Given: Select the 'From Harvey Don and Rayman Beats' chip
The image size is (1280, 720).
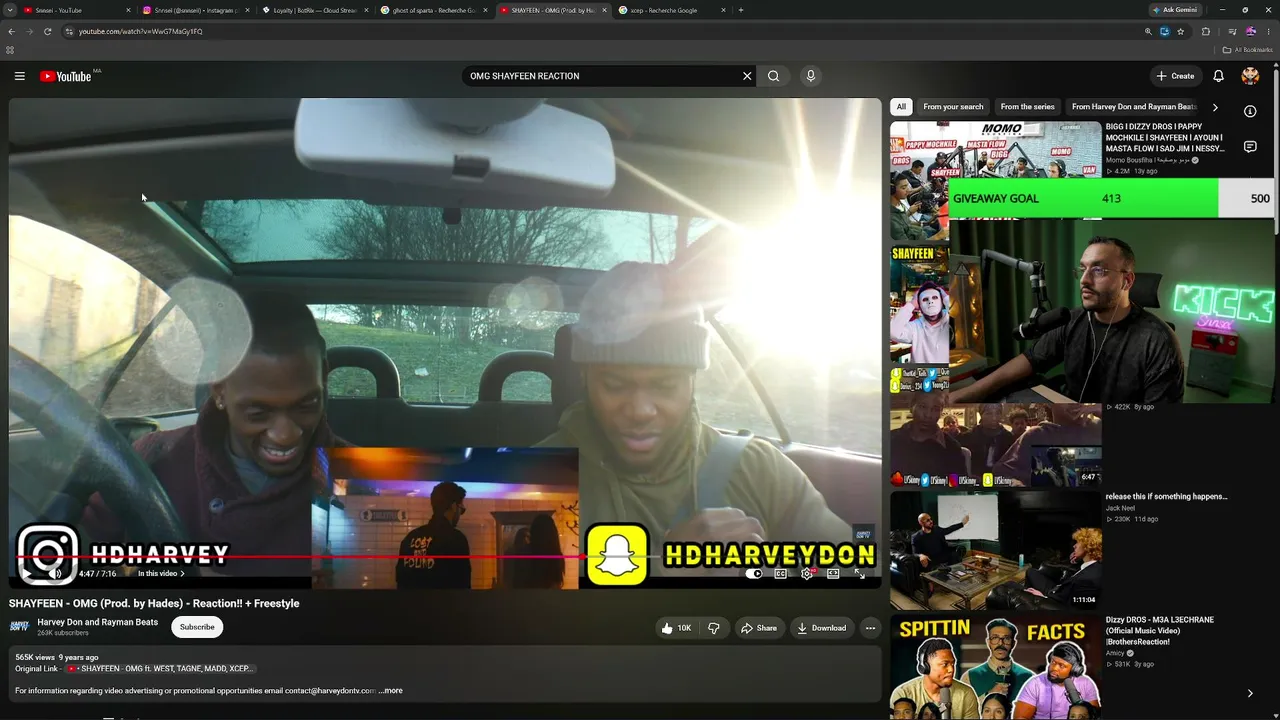Looking at the screenshot, I should click(1134, 107).
